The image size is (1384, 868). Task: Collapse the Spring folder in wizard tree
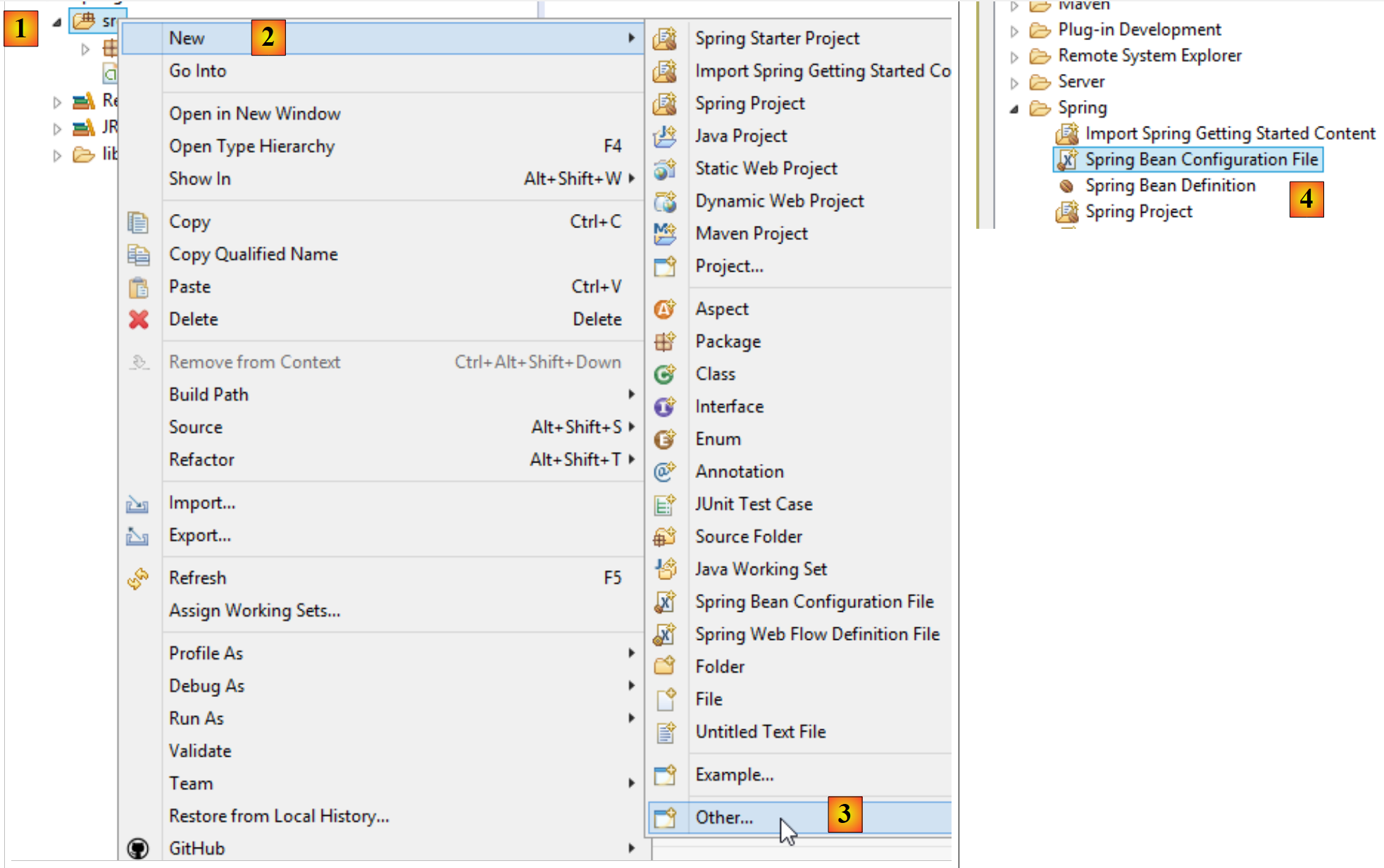(1014, 108)
